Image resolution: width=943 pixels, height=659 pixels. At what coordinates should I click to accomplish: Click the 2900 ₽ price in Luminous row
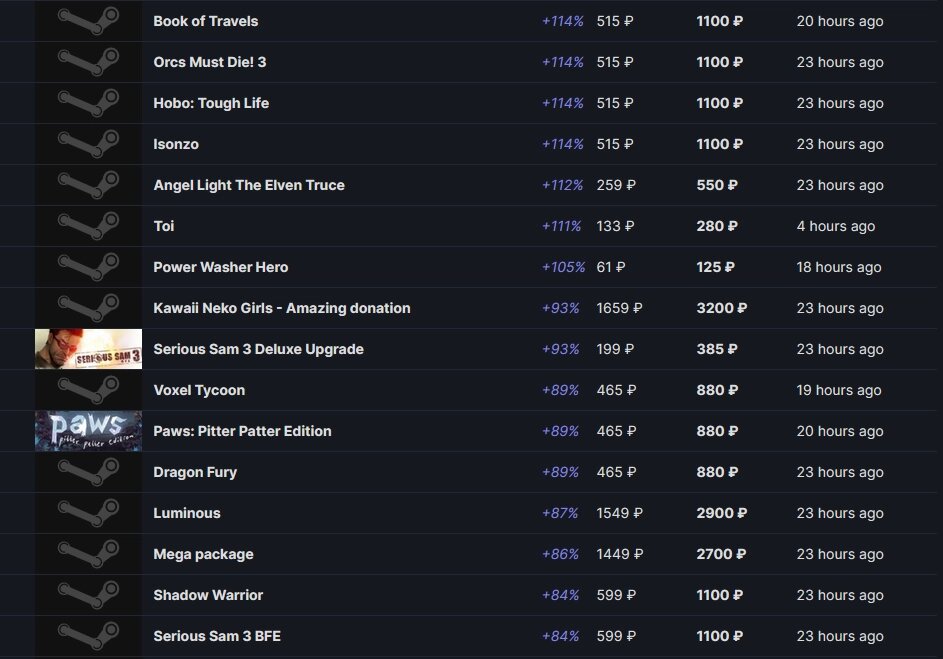click(x=722, y=513)
